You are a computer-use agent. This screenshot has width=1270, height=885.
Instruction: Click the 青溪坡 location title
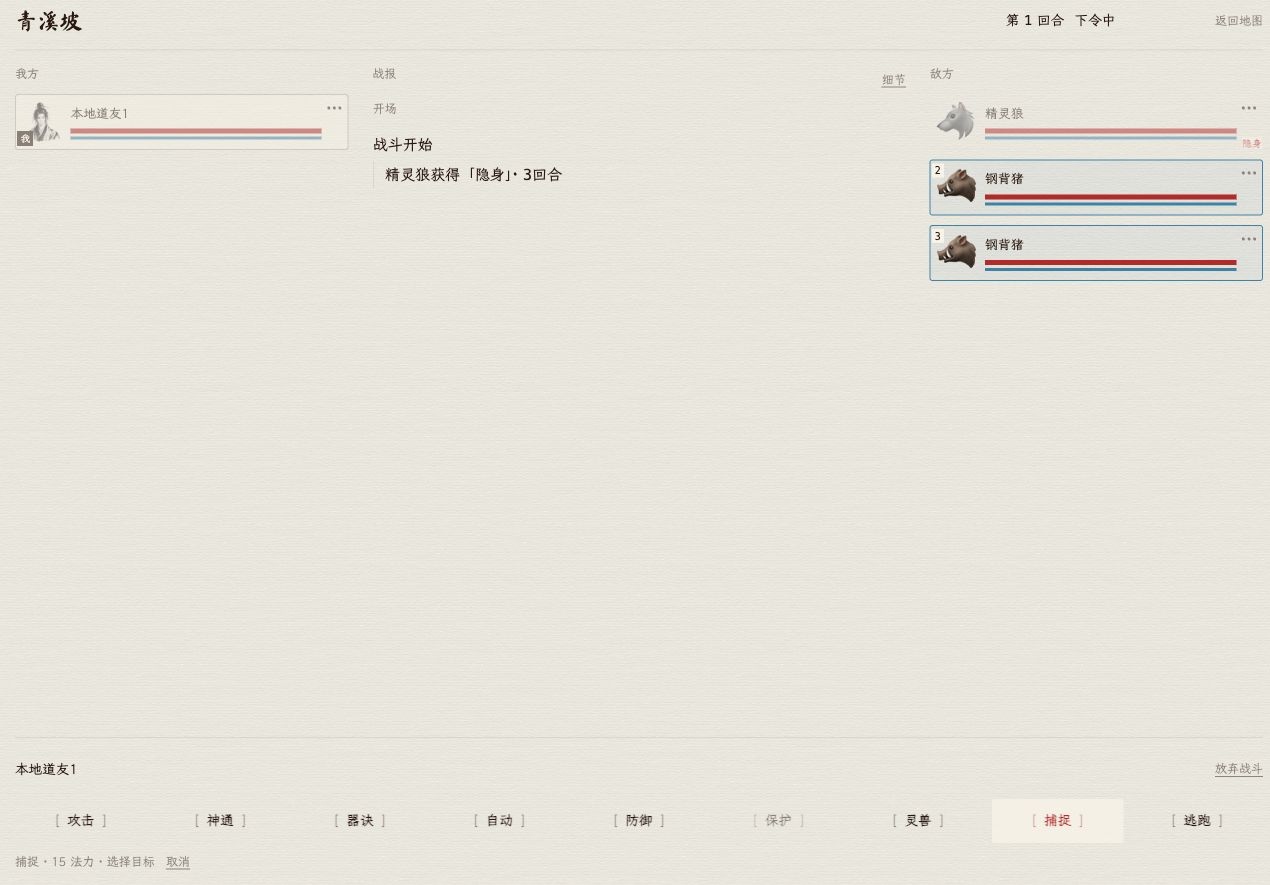tap(48, 21)
